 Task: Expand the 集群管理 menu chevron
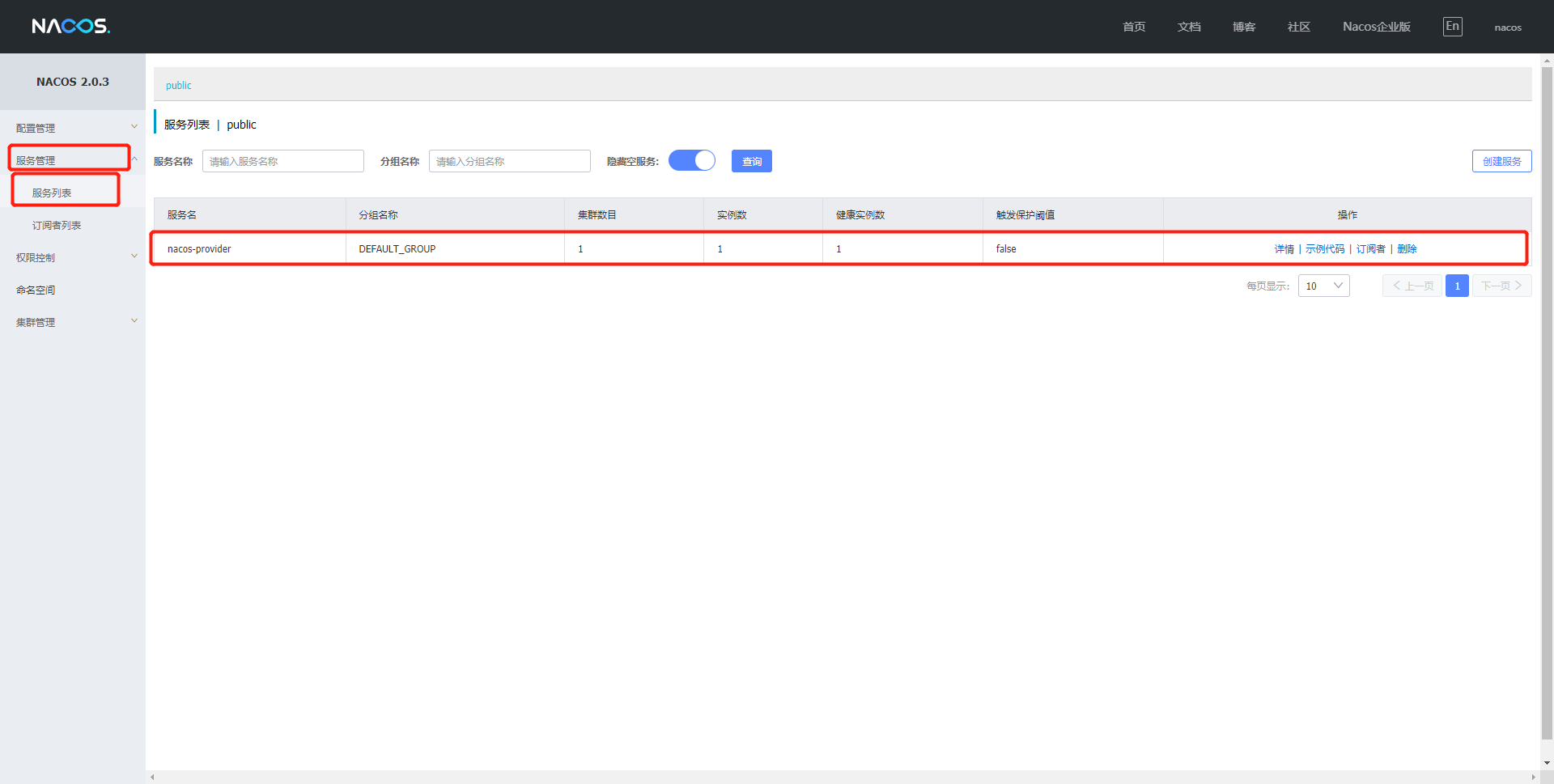(x=134, y=321)
